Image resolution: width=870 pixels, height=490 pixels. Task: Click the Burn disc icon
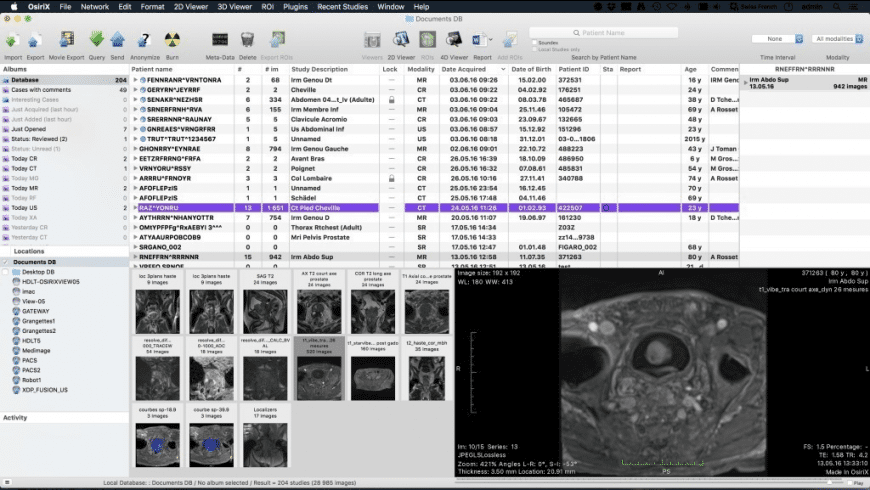tap(172, 41)
